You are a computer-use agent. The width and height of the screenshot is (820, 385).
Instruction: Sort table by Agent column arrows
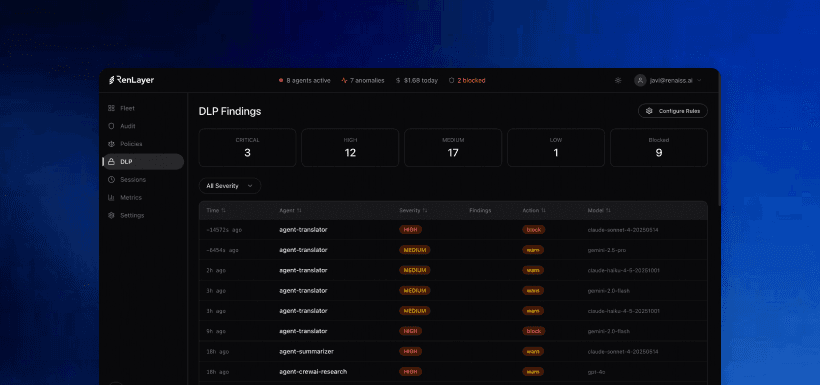point(299,210)
